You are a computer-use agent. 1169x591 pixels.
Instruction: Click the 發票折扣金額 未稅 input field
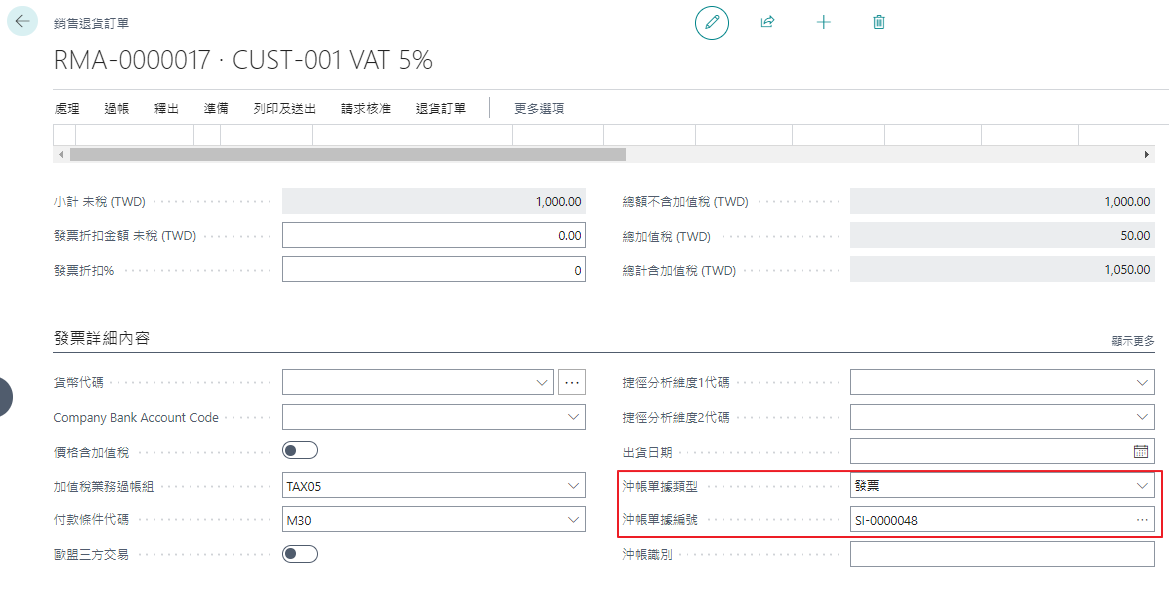click(434, 236)
